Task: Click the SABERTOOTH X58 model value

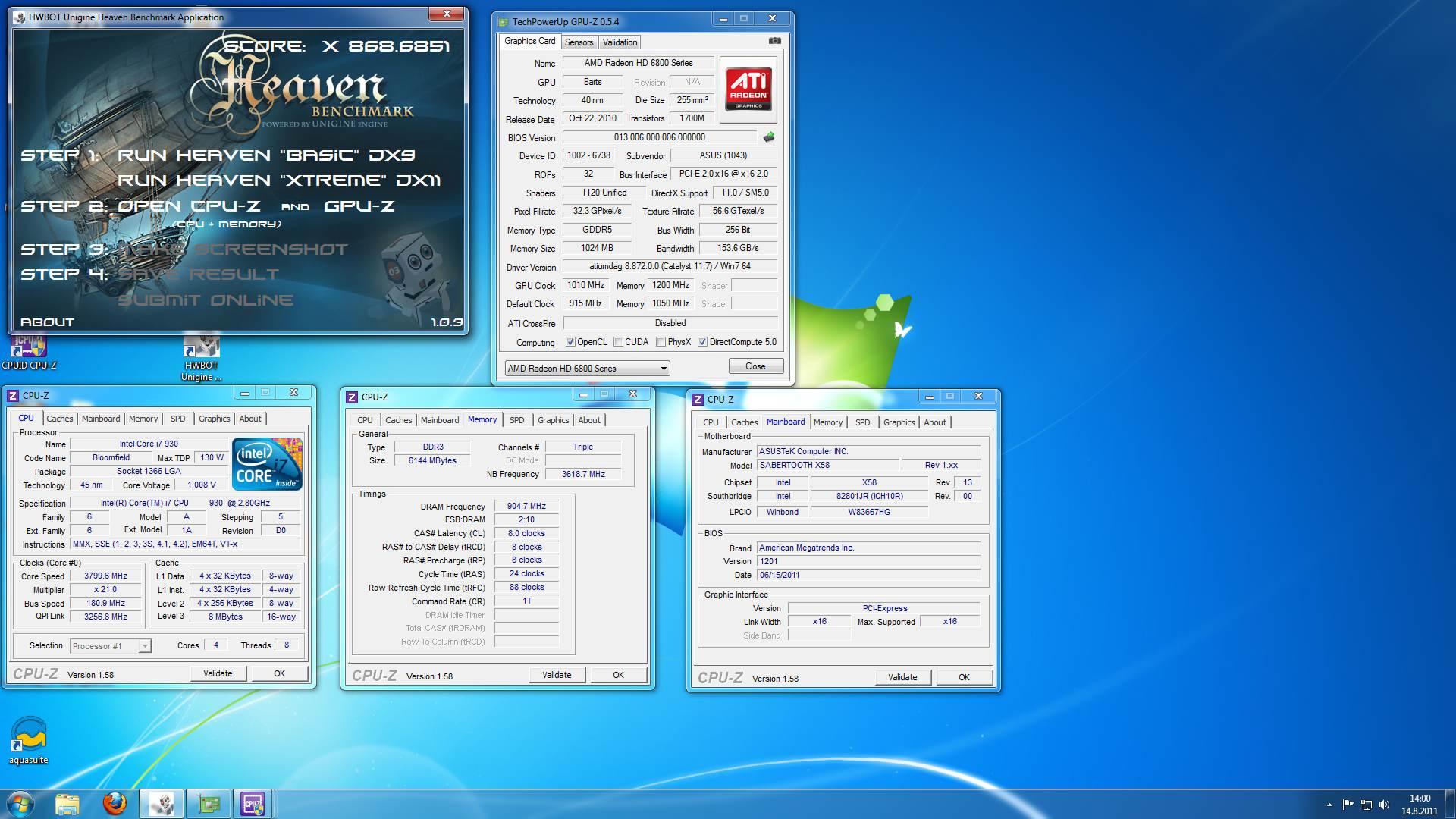Action: point(828,466)
